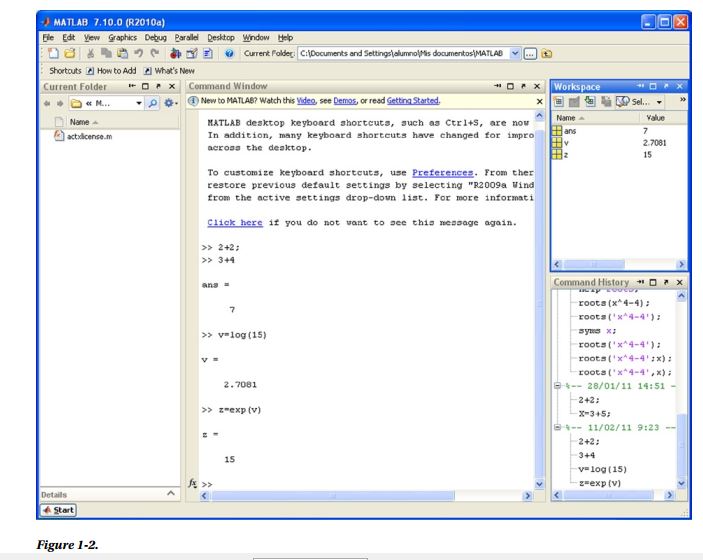The image size is (703, 560).
Task: Open the File menu
Action: [48, 38]
